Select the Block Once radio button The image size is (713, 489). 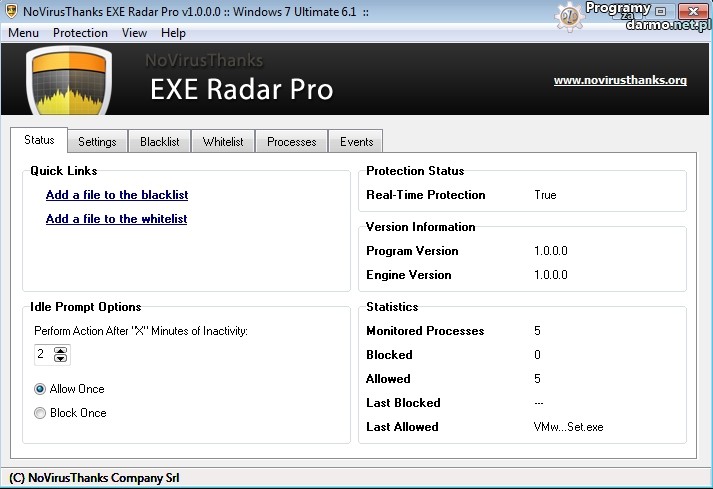[x=40, y=413]
